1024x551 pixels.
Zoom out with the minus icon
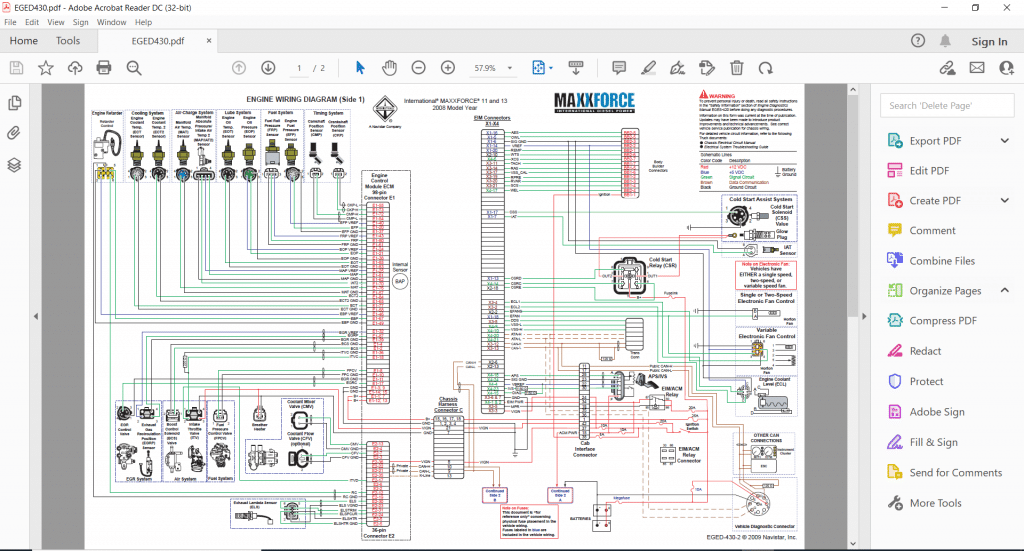[x=419, y=68]
